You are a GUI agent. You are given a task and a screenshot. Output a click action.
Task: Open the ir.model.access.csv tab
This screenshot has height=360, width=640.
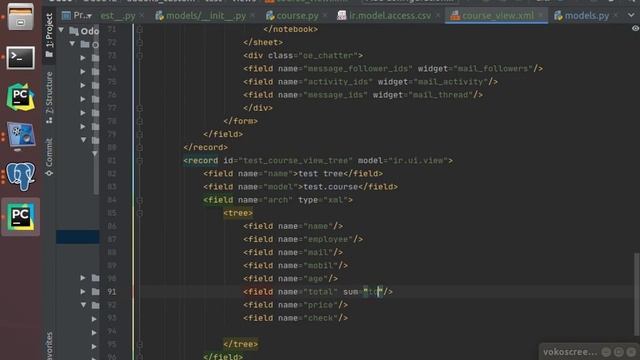[390, 16]
